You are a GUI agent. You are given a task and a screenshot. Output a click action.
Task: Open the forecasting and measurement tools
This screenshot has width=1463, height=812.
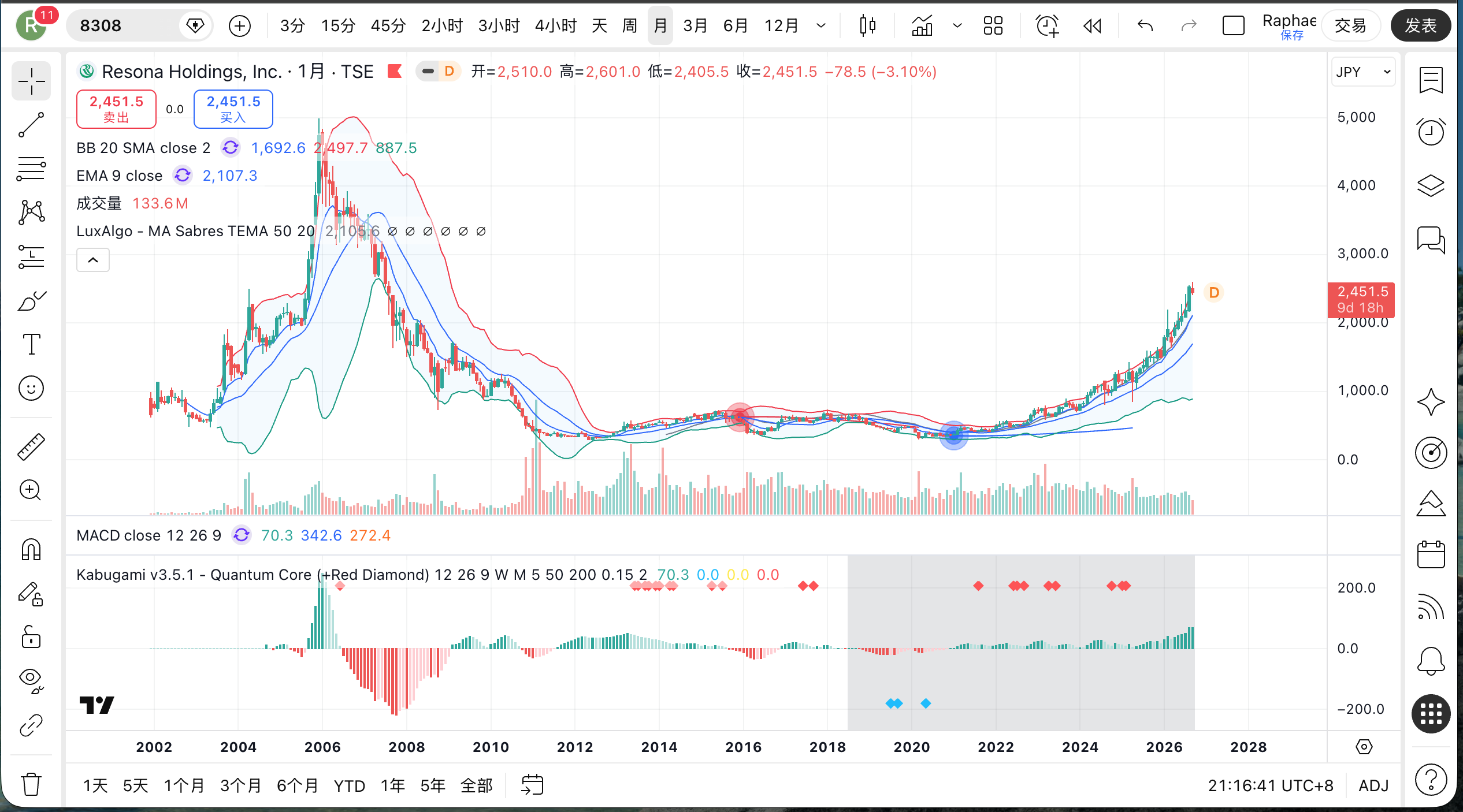click(31, 257)
